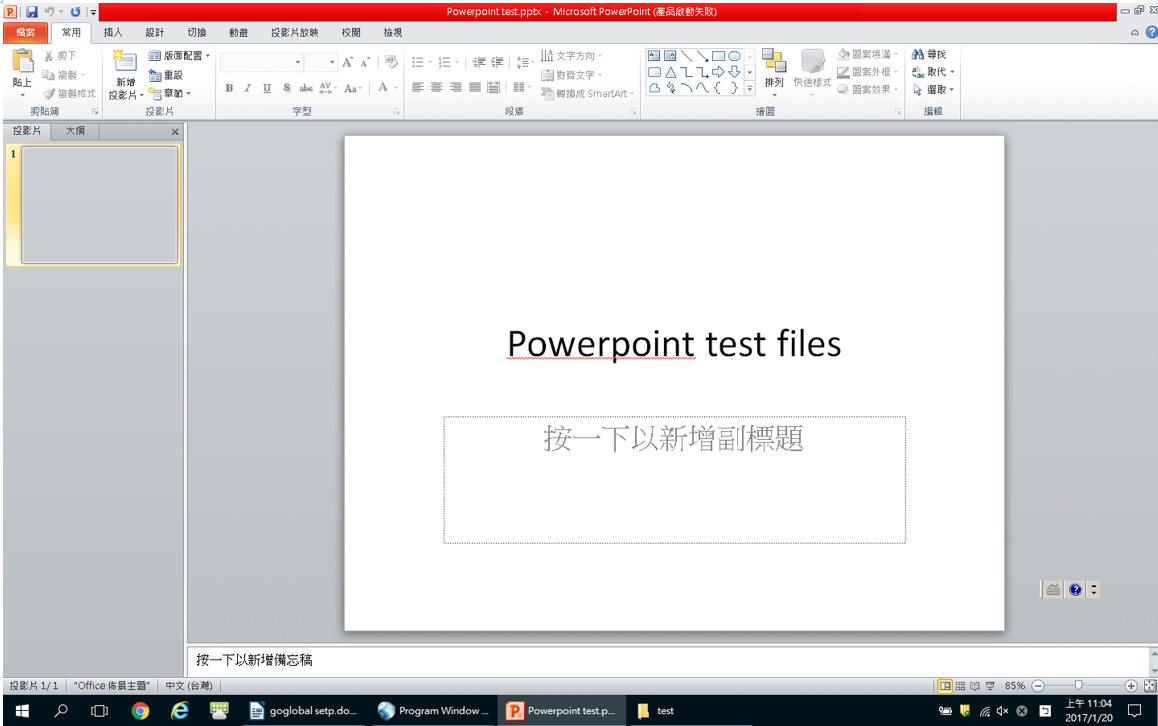The width and height of the screenshot is (1158, 726).
Task: Click the Save icon in quick access toolbar
Action: (x=31, y=12)
